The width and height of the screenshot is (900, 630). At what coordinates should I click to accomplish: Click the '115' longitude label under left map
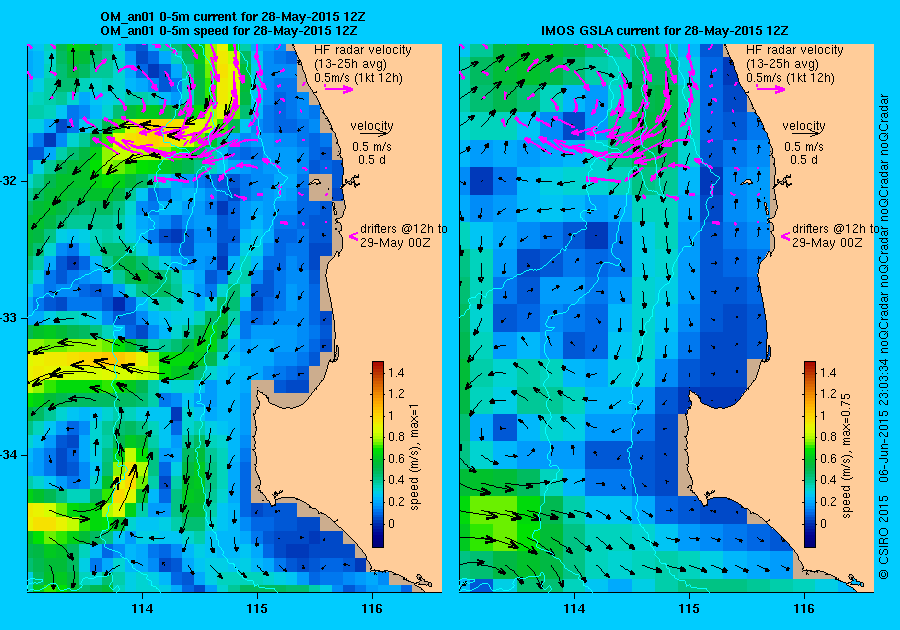[257, 609]
